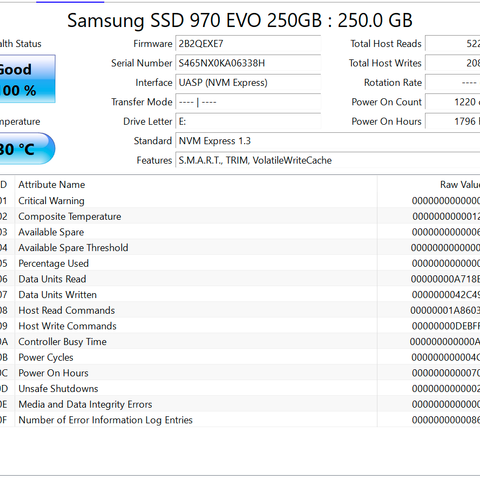Viewport: 480px width, 480px height.
Task: Click the Features field with S.M.A.R.T., TRIM
Action: [x=328, y=160]
